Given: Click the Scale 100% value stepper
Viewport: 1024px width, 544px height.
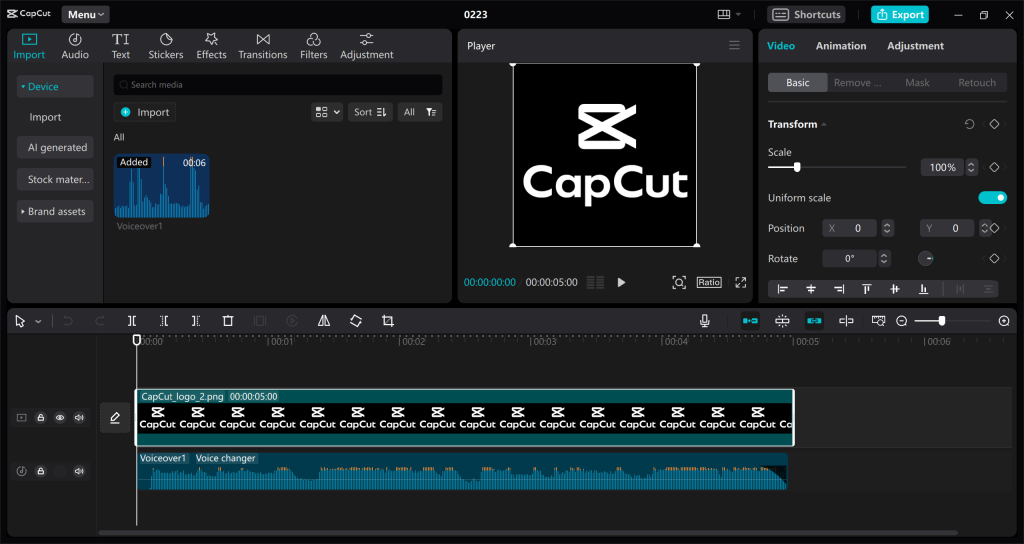Looking at the screenshot, I should 971,167.
